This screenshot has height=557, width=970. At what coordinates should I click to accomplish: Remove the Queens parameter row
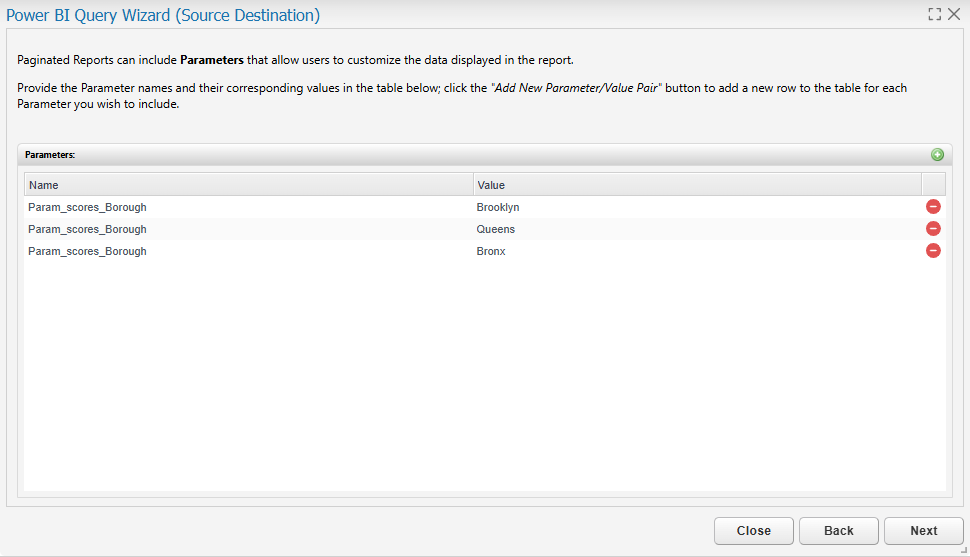pos(933,229)
